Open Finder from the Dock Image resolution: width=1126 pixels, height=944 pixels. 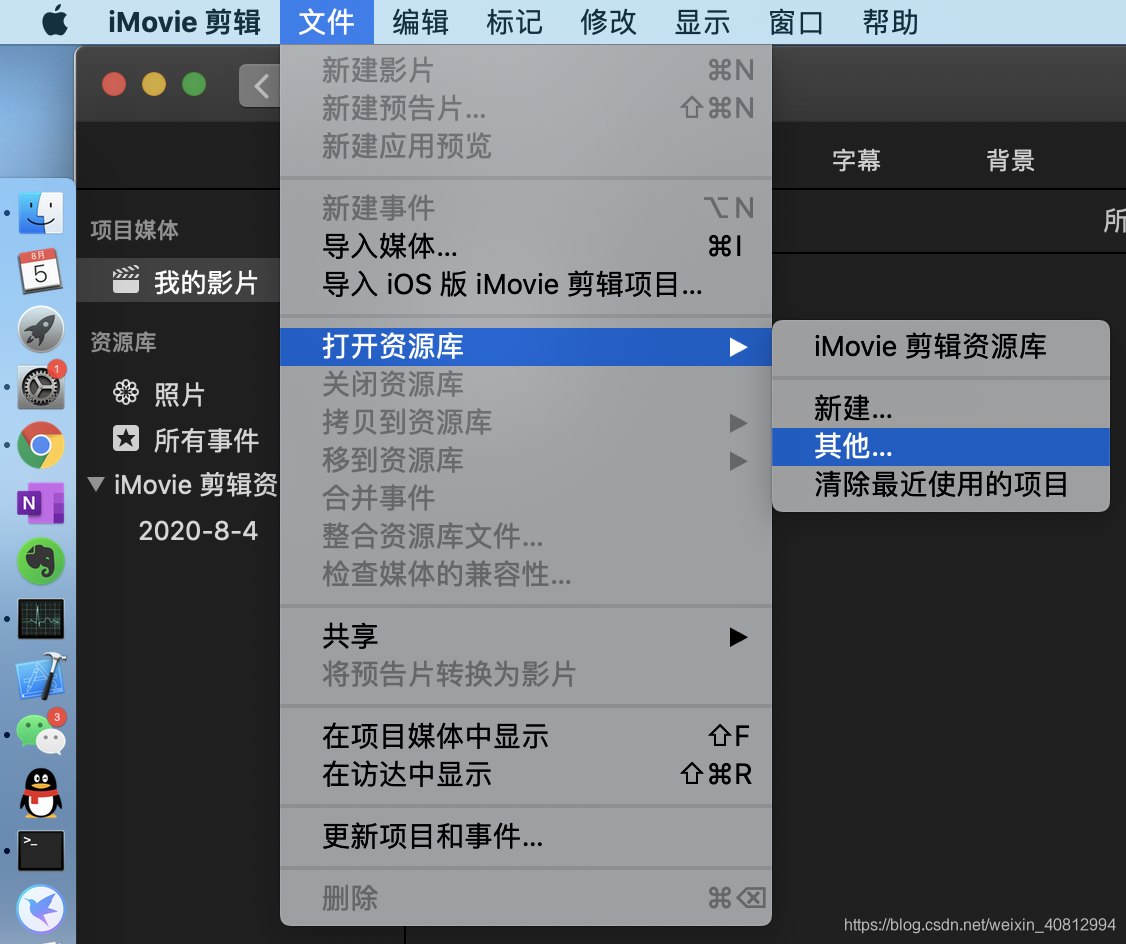pyautogui.click(x=41, y=213)
